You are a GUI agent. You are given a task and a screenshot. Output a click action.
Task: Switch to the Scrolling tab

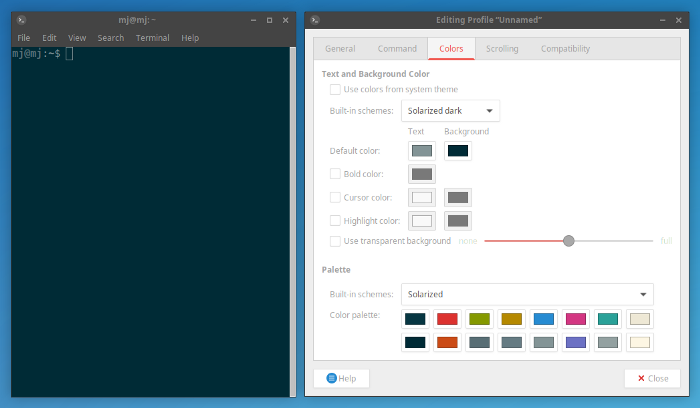[x=502, y=49]
